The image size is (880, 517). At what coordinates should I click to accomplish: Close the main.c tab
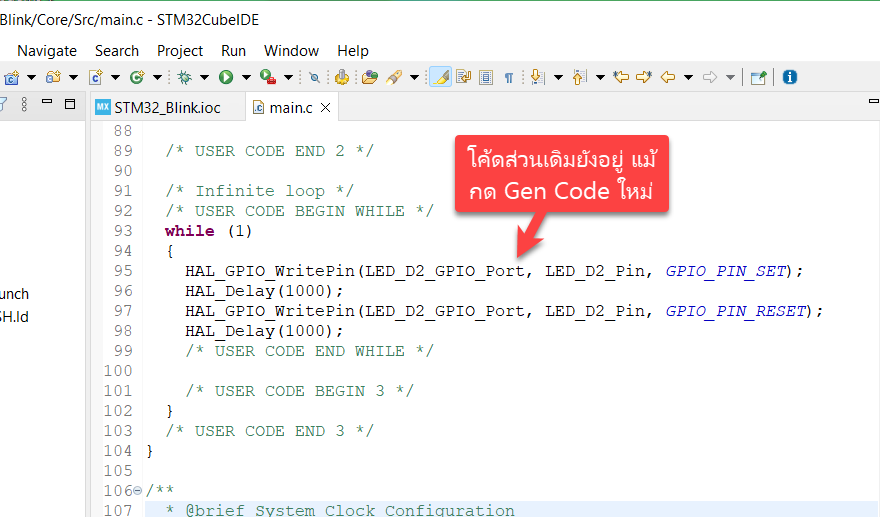click(326, 108)
